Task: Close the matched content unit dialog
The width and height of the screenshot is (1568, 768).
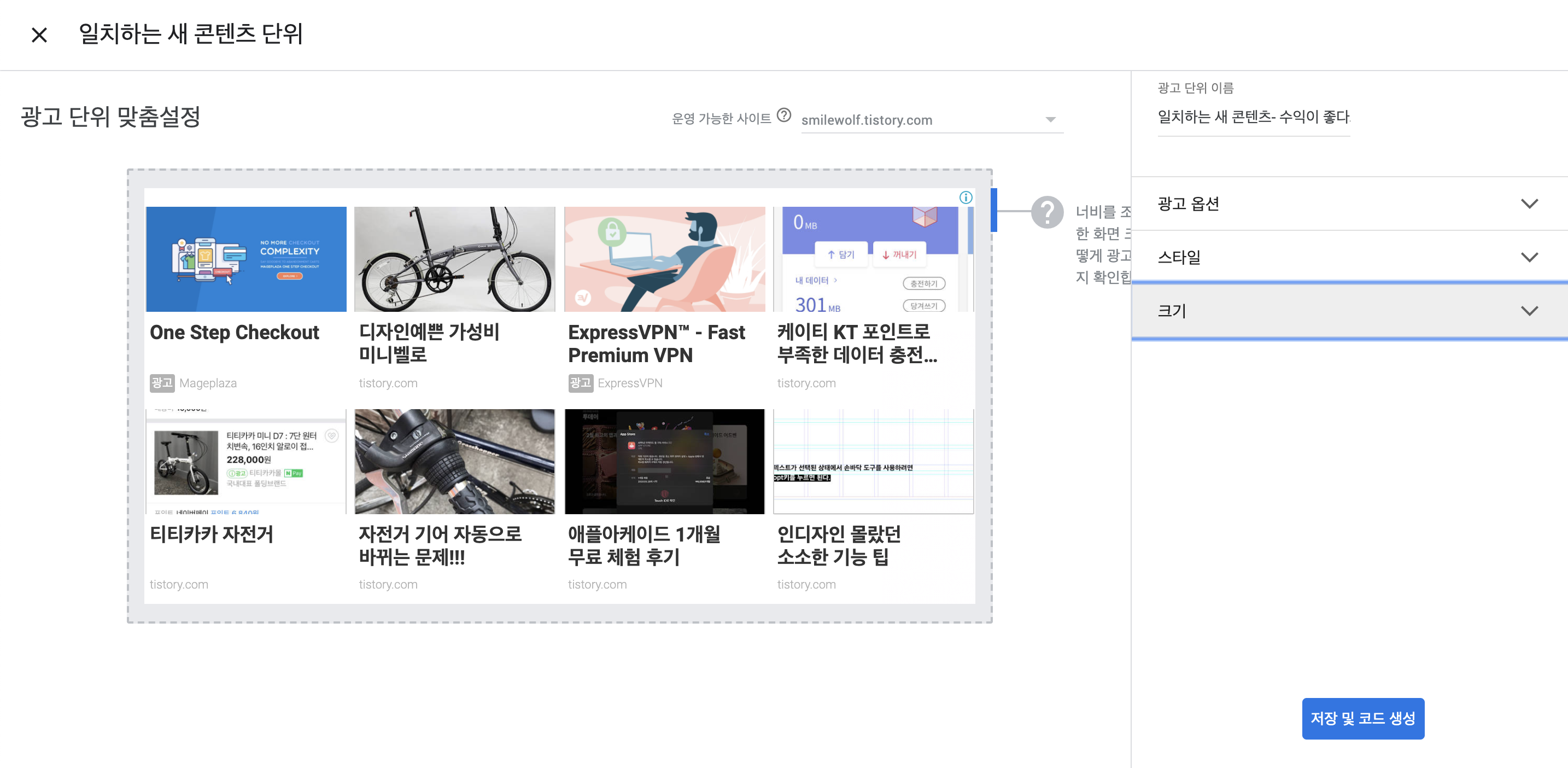Action: coord(39,34)
